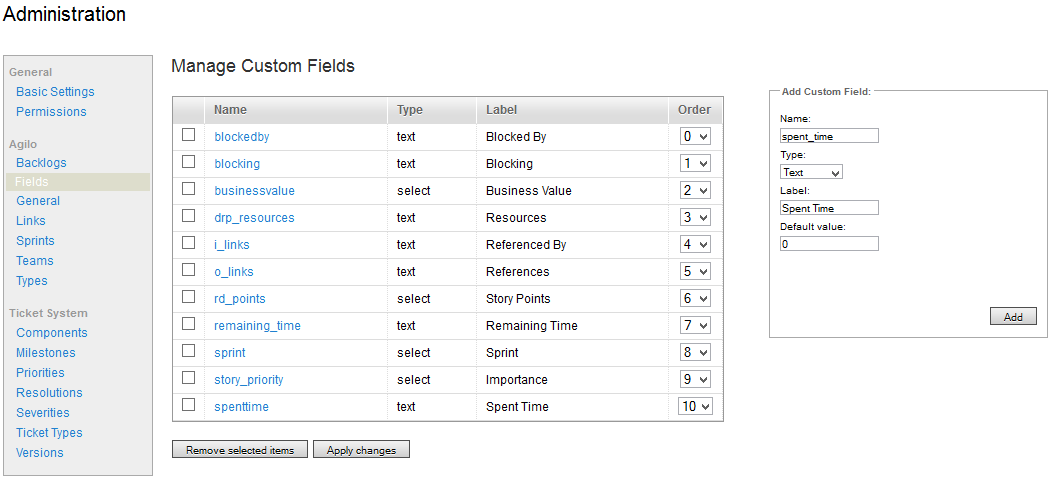The height and width of the screenshot is (480, 1054).
Task: Go to Basic Settings admin page
Action: coord(55,92)
